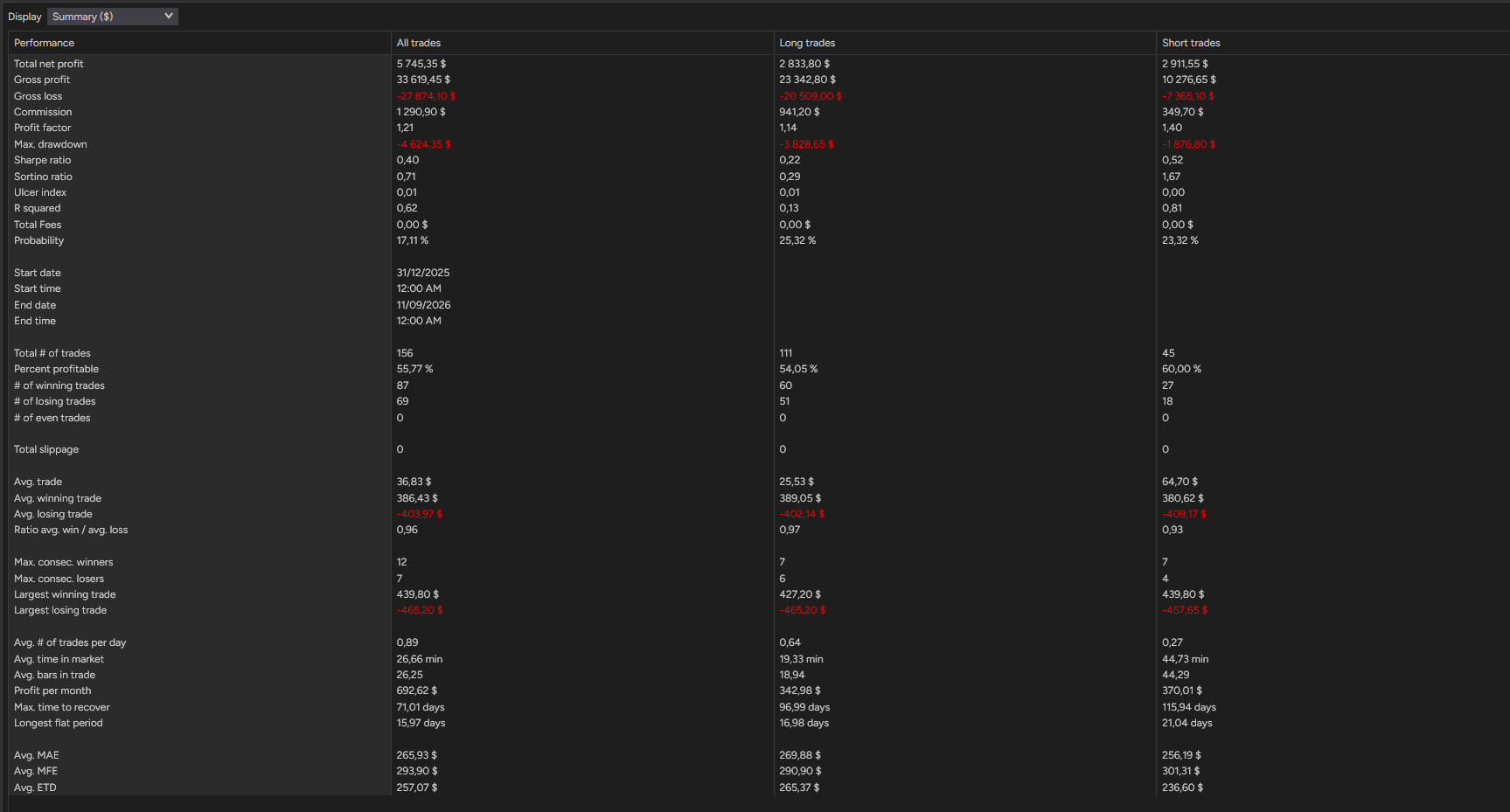This screenshot has height=812, width=1510.
Task: Click Max. time to recover 71,01 days
Action: [x=421, y=707]
